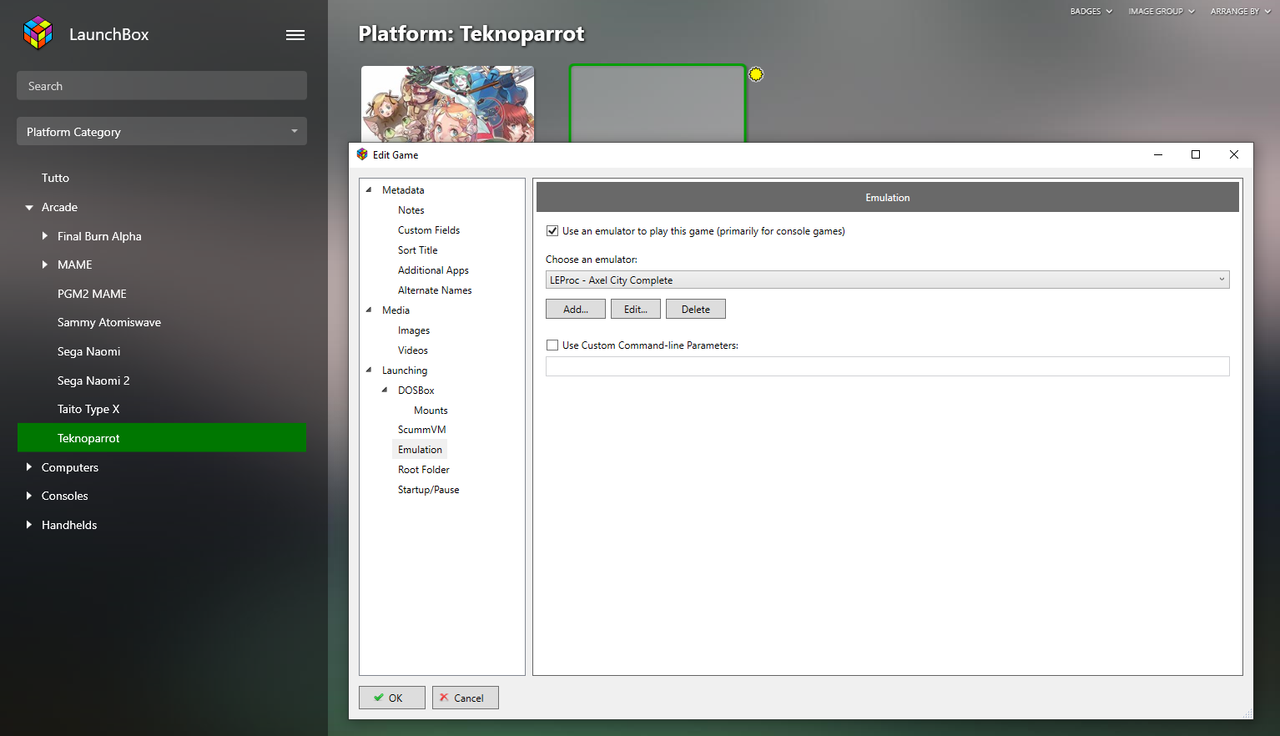
Task: Click the anime characters game thumbnail
Action: (x=447, y=104)
